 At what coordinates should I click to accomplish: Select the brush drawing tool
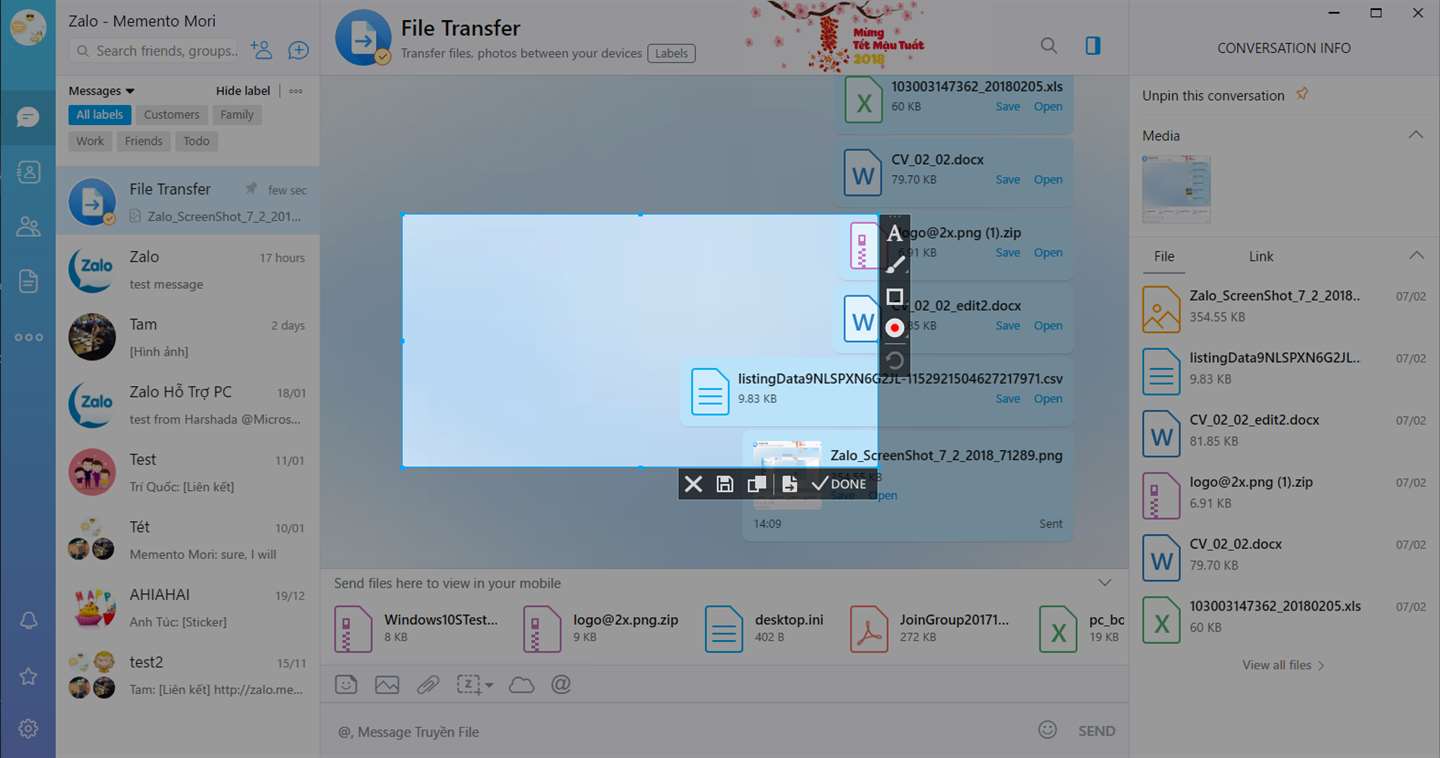[x=895, y=264]
